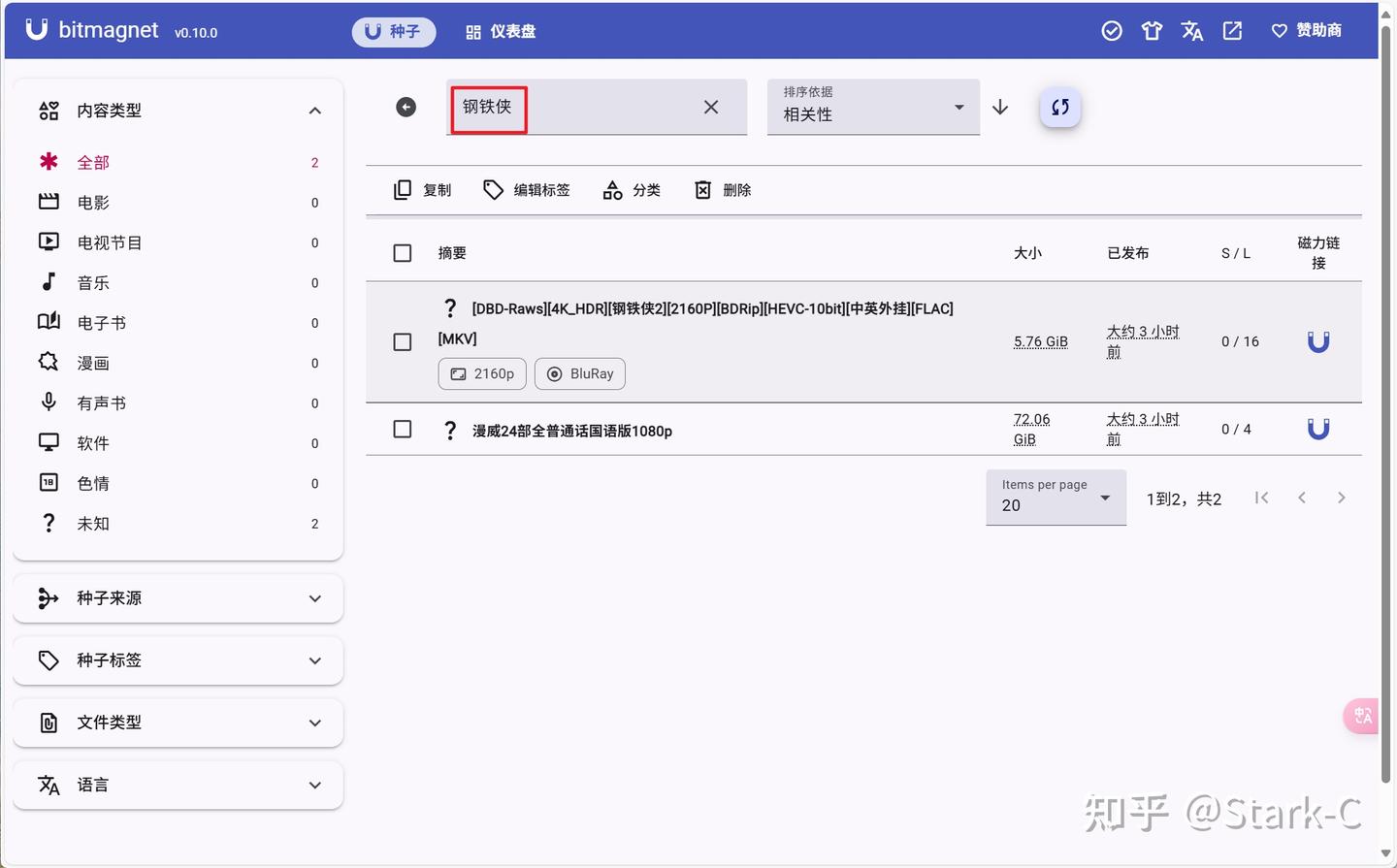Go to the previous results page
The height and width of the screenshot is (868, 1397).
[x=1302, y=498]
